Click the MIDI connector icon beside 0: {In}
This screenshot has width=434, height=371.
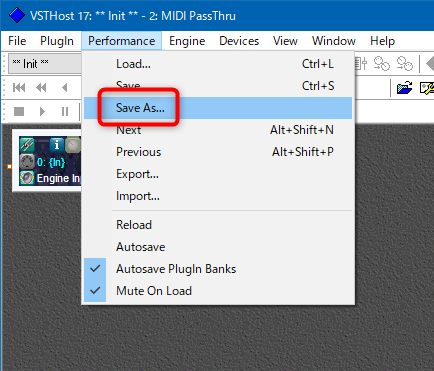[x=27, y=162]
